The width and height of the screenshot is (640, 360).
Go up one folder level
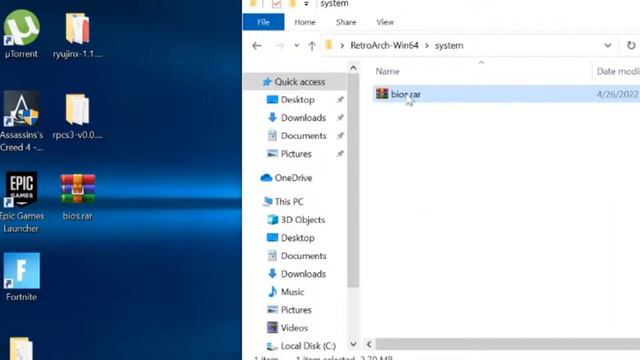pyautogui.click(x=312, y=46)
